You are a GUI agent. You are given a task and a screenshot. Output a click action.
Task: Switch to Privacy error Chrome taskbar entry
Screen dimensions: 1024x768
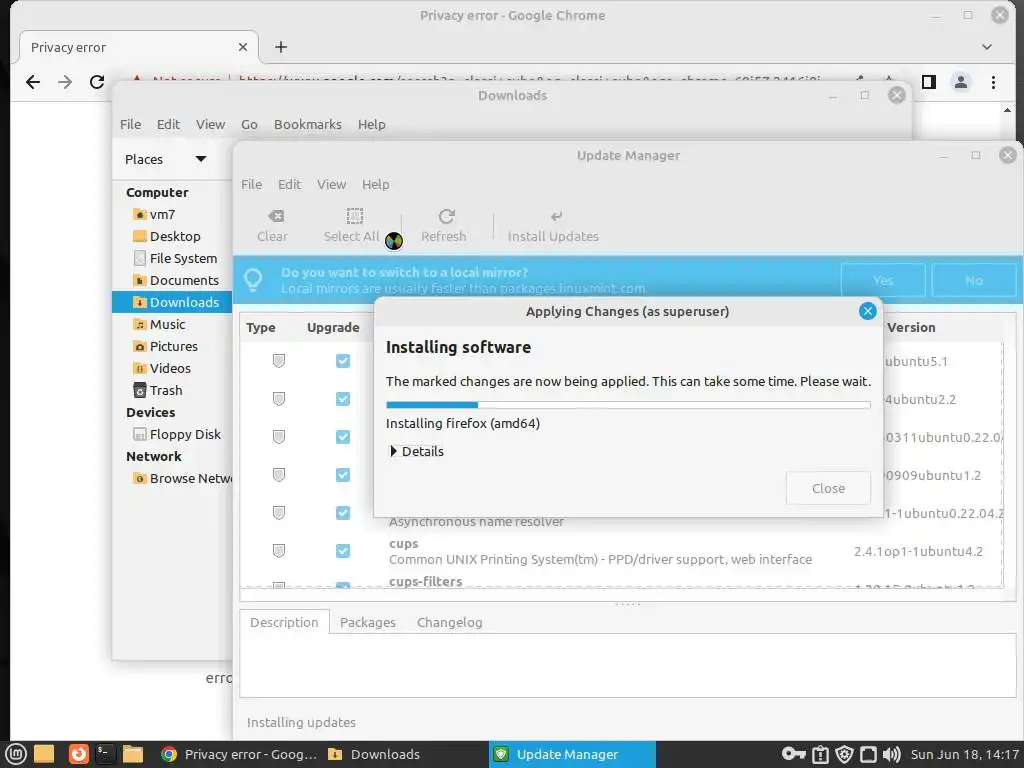[239, 754]
